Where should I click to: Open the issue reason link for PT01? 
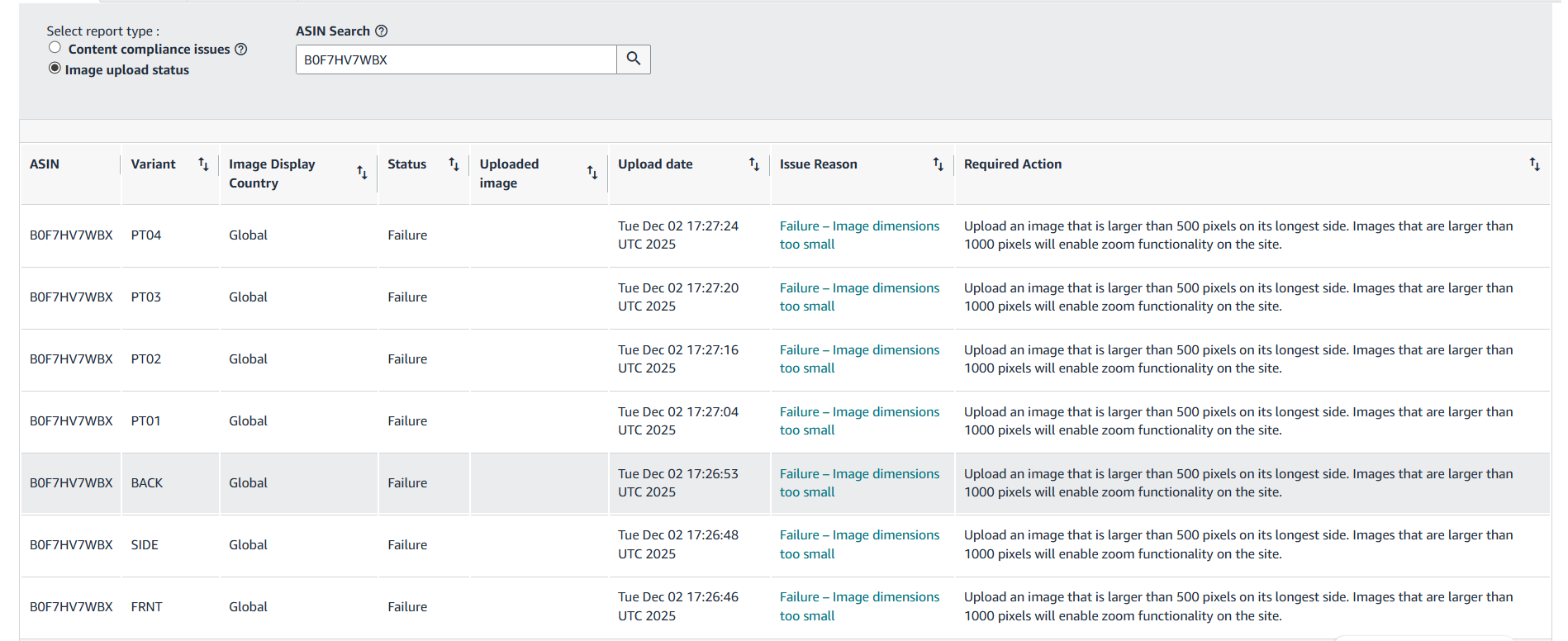[859, 421]
